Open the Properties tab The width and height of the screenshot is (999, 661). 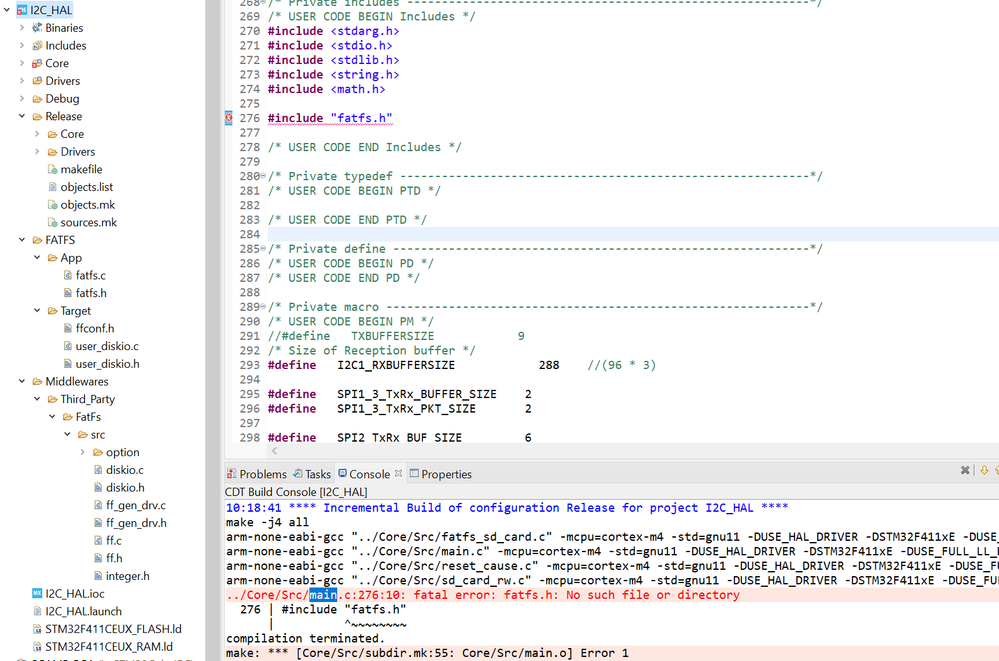pyautogui.click(x=440, y=474)
